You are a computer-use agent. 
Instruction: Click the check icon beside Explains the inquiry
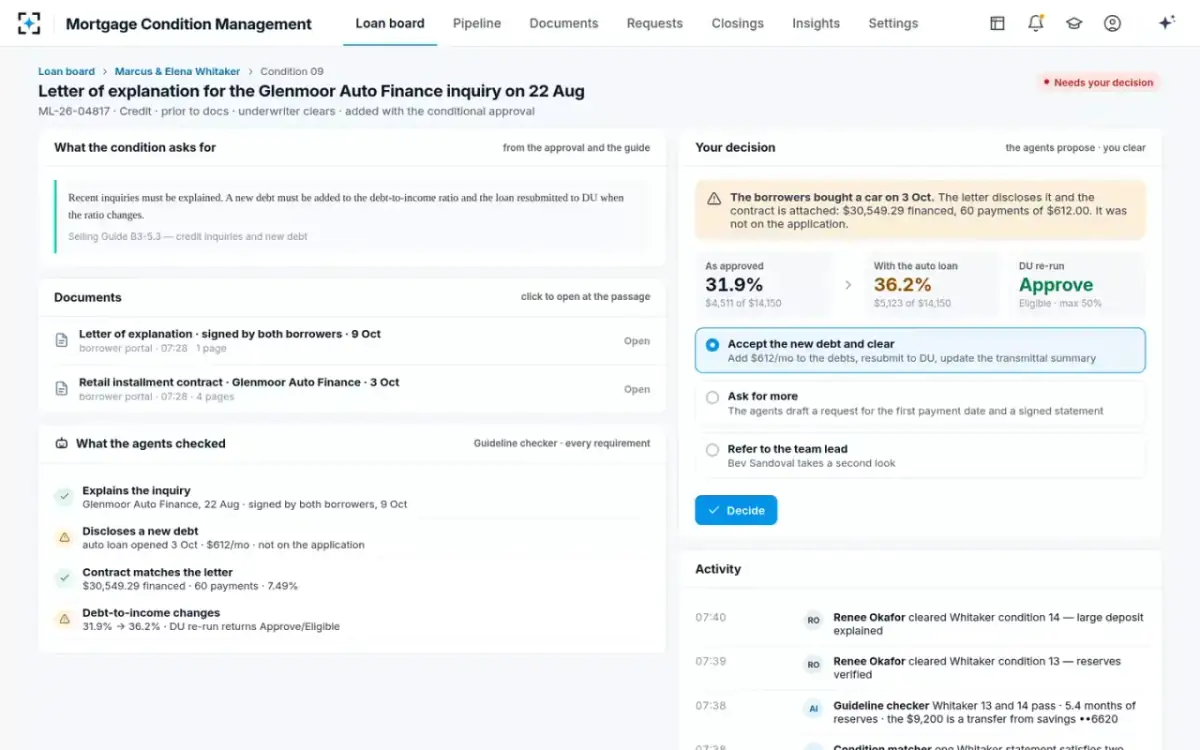[x=64, y=497]
